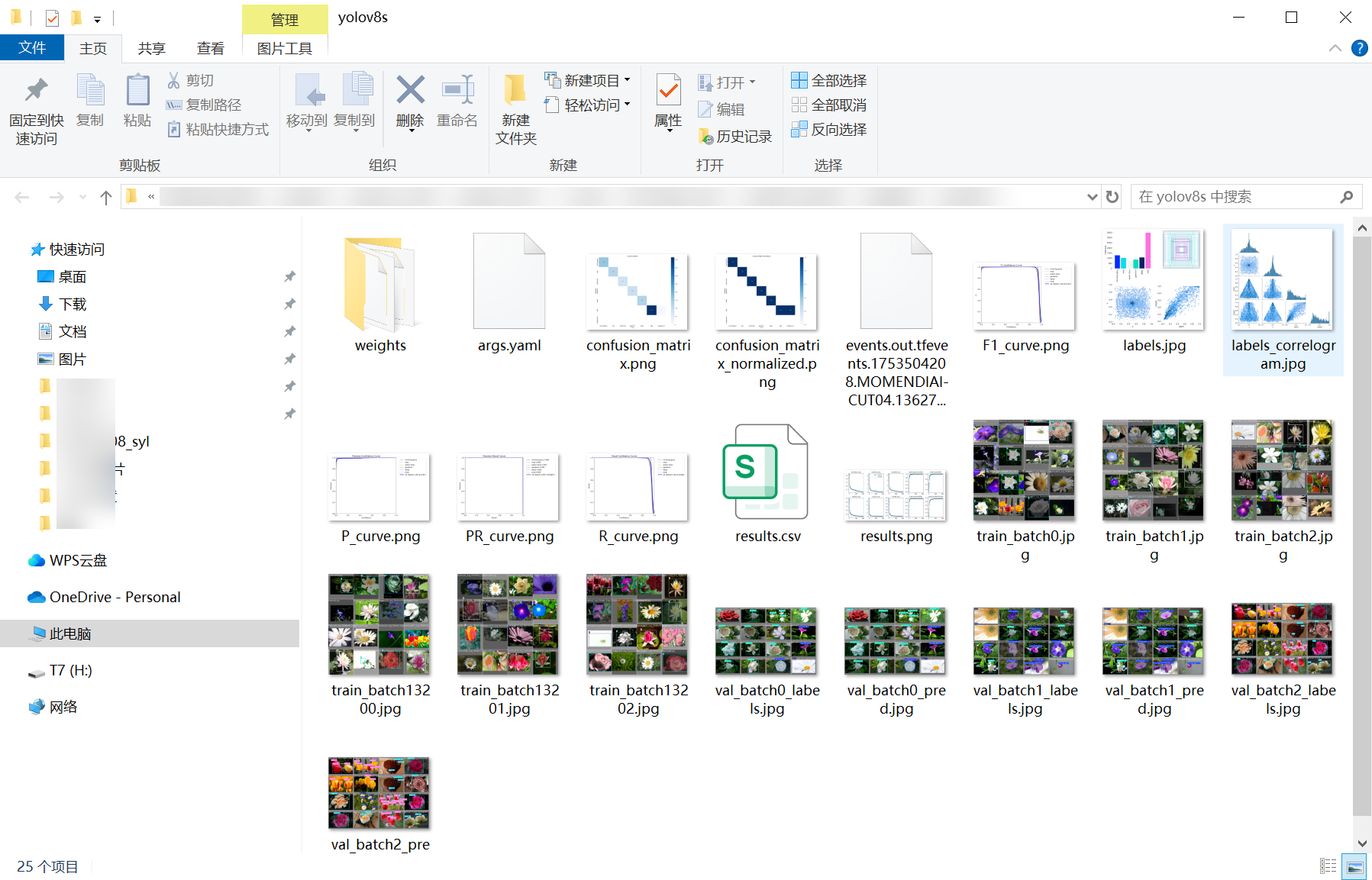Click the forward navigation arrow
The width and height of the screenshot is (1372, 880).
coord(56,198)
